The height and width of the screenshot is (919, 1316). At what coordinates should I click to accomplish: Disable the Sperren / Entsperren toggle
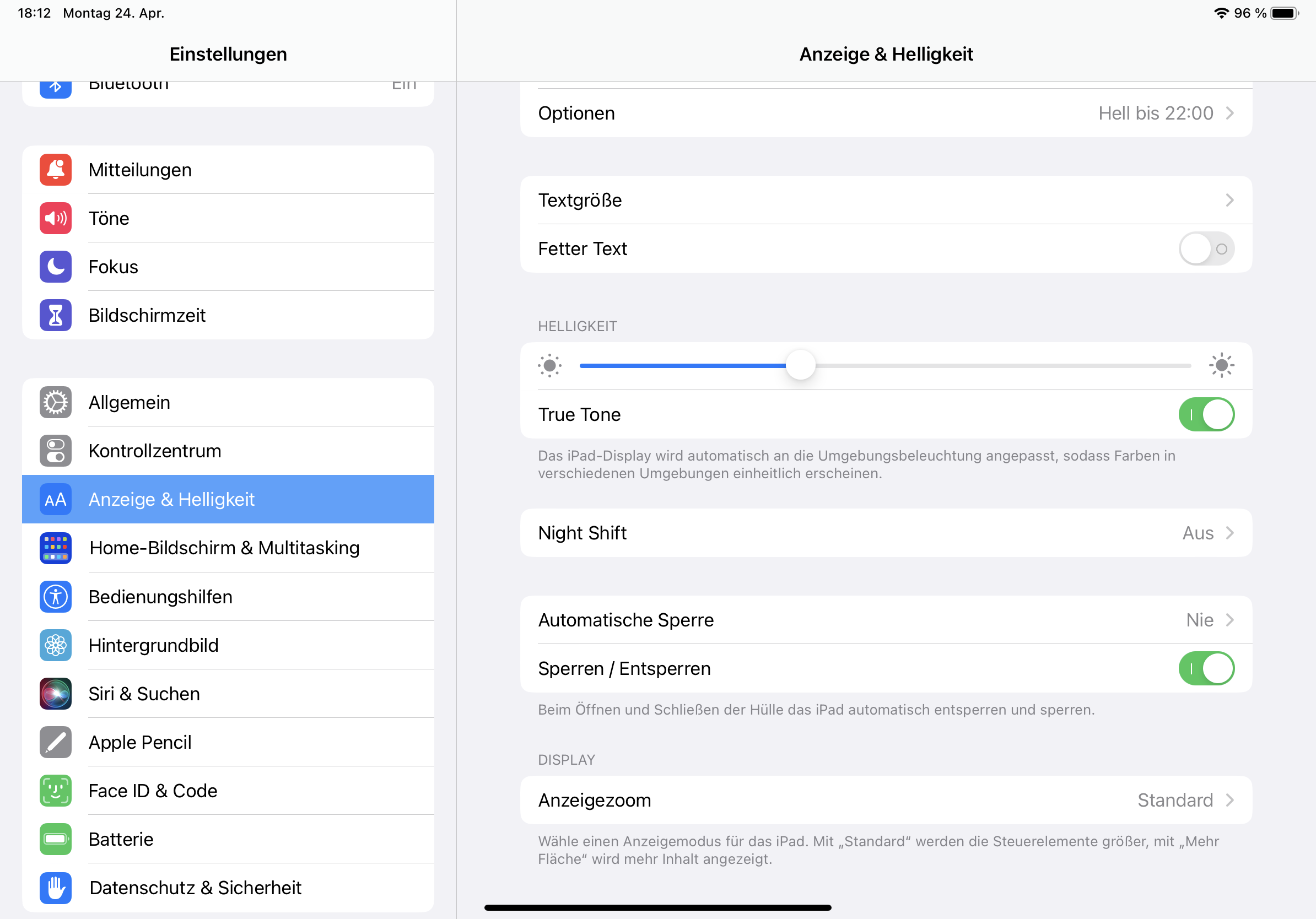pyautogui.click(x=1206, y=668)
